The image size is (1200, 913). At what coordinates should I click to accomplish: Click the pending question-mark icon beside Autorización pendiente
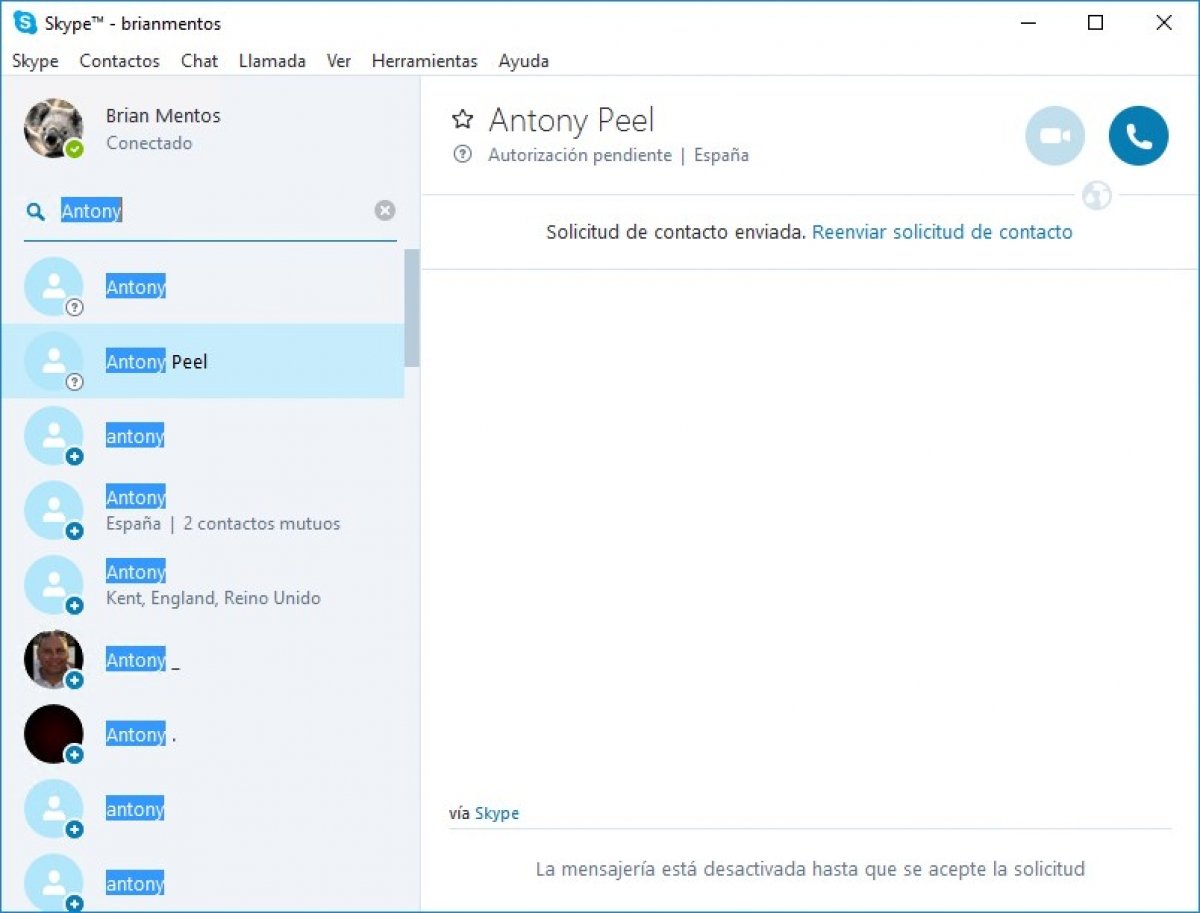(462, 154)
